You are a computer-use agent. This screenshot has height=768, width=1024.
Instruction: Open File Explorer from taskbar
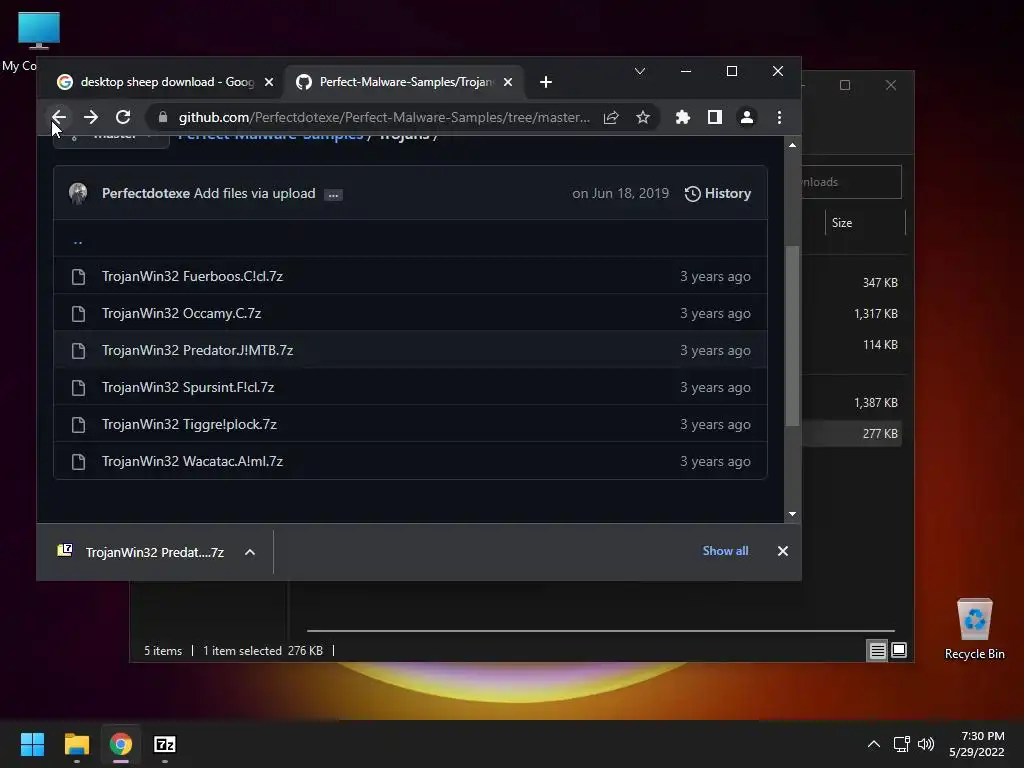76,744
